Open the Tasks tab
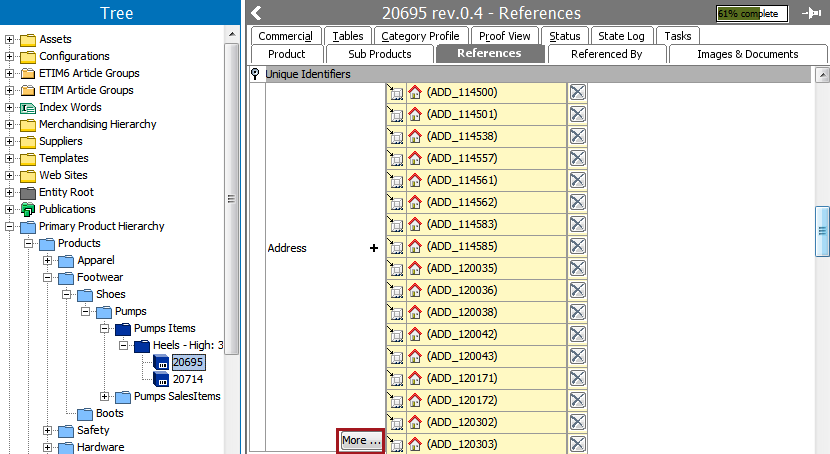830x454 pixels. click(678, 36)
